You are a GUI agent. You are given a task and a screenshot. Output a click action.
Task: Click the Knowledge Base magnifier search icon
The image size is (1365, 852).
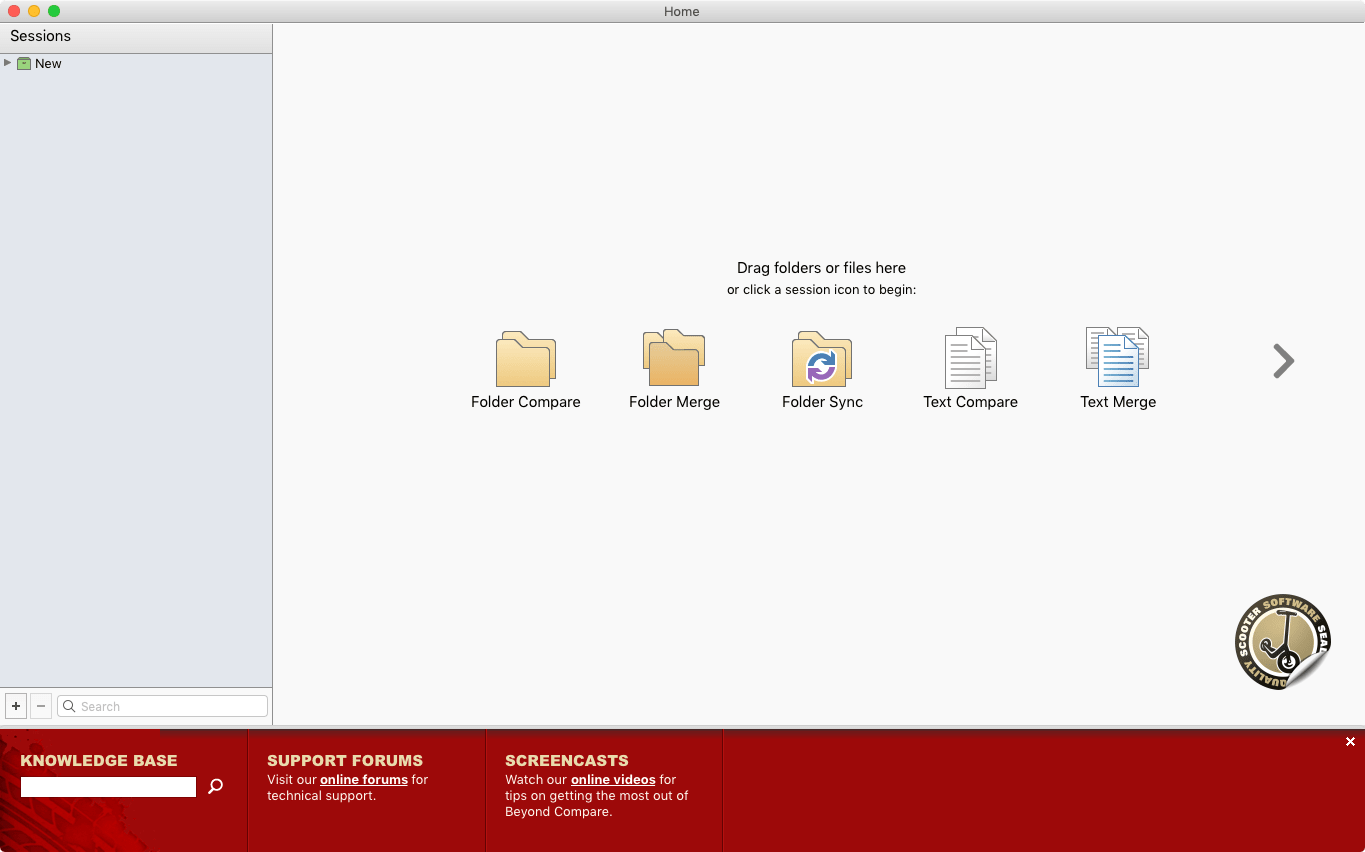pyautogui.click(x=215, y=787)
